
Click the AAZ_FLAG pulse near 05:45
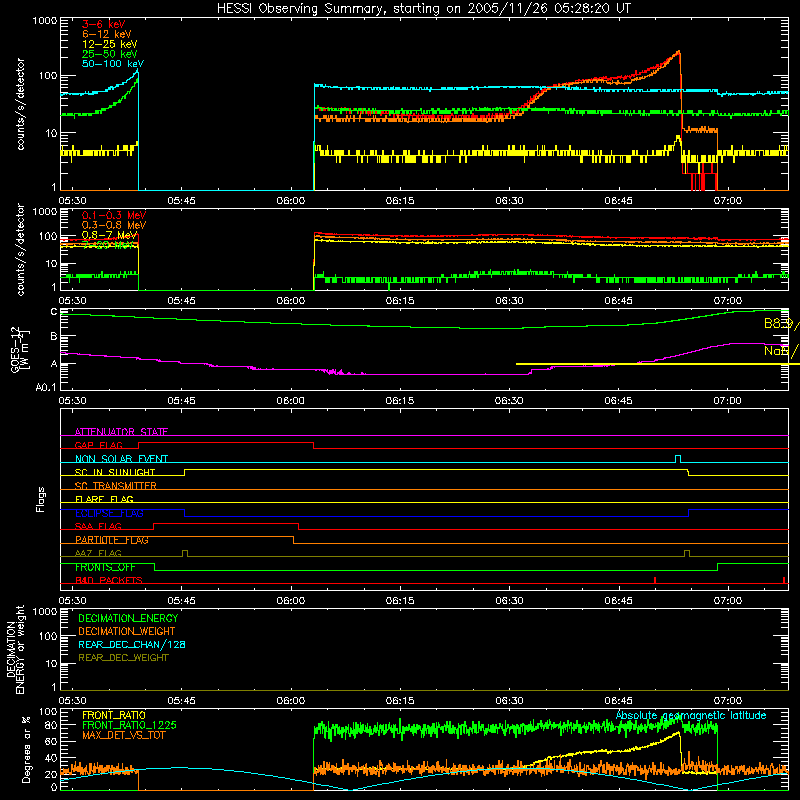(x=185, y=553)
